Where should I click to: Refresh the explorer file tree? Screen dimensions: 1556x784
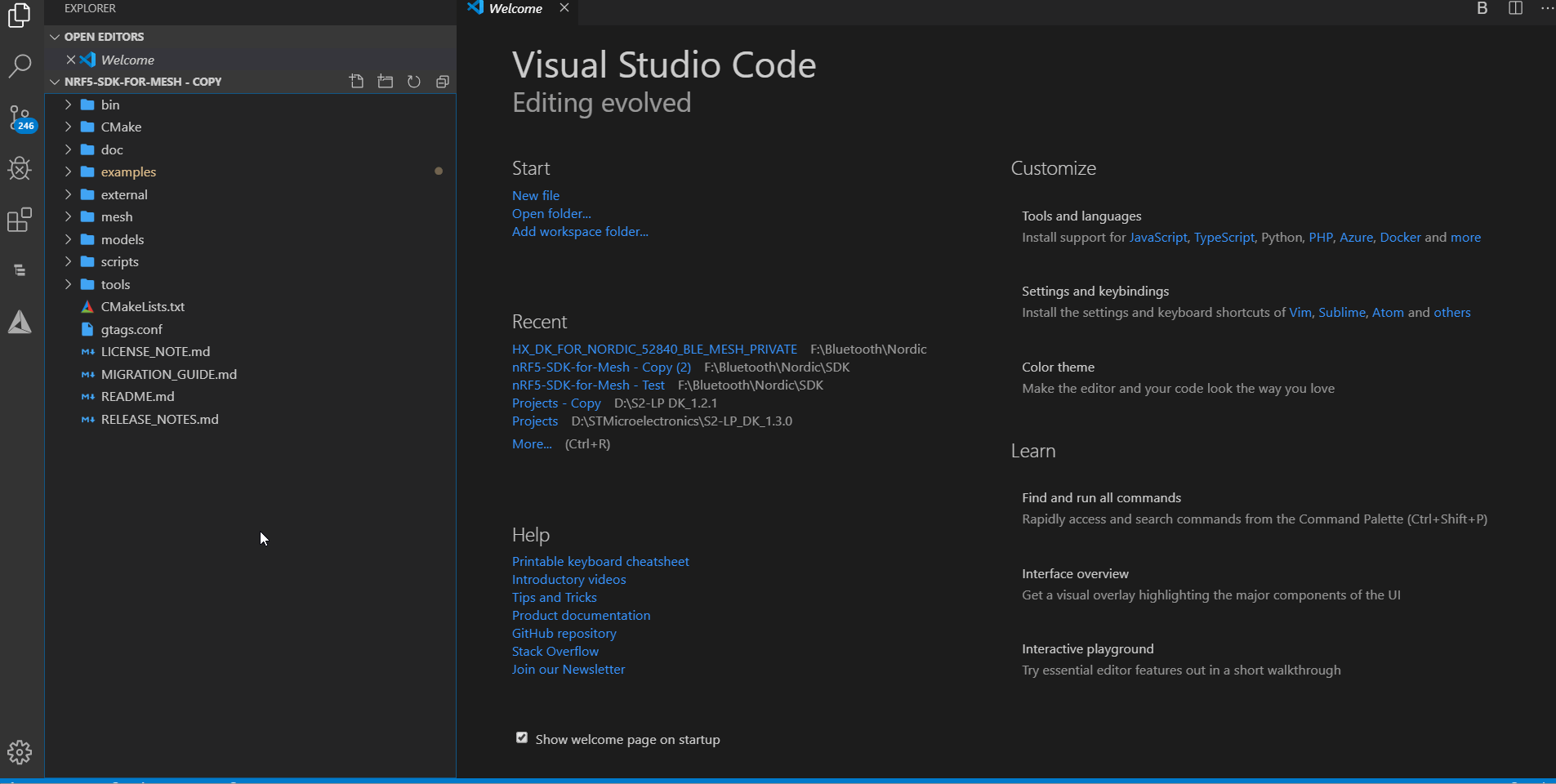(x=414, y=82)
